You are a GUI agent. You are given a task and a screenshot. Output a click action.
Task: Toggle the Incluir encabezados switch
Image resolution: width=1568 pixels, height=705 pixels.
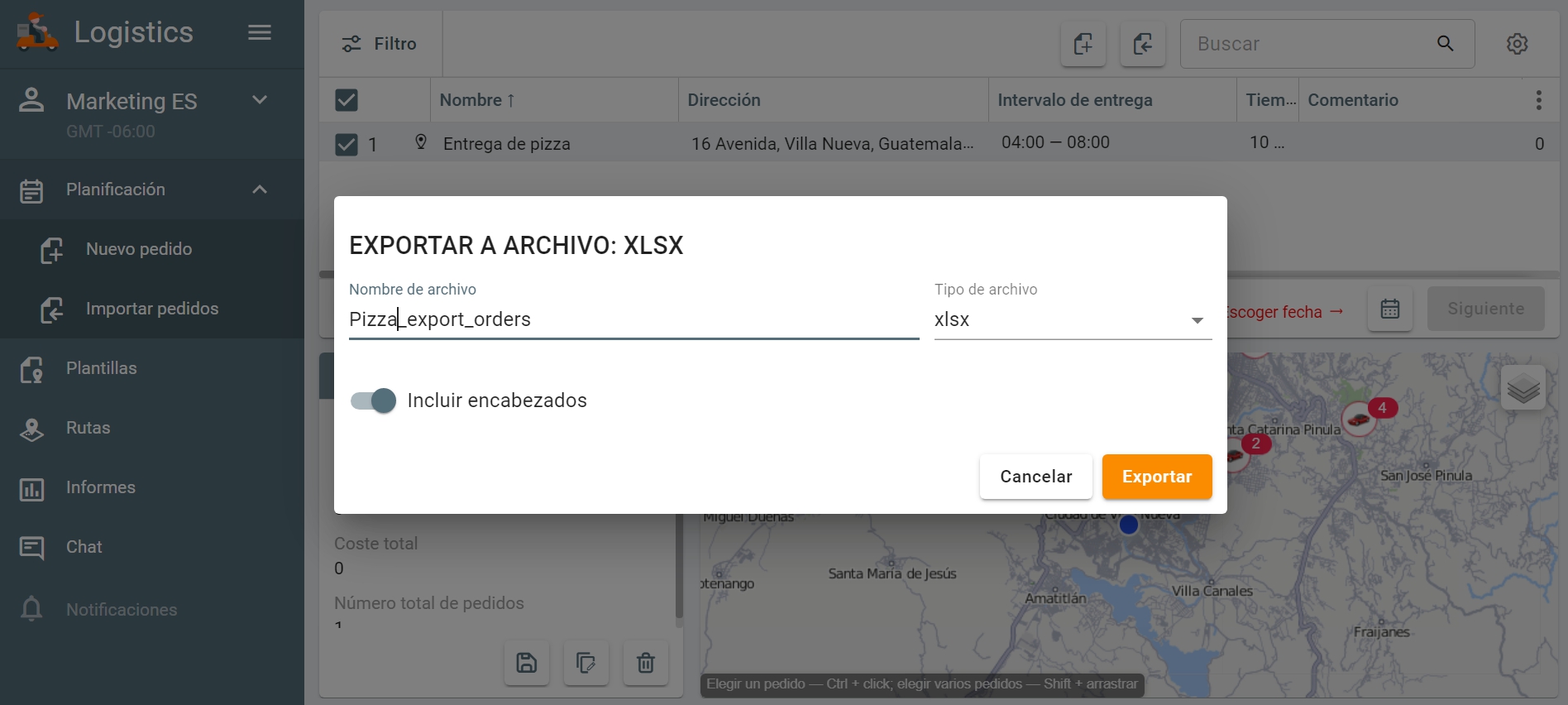[374, 401]
